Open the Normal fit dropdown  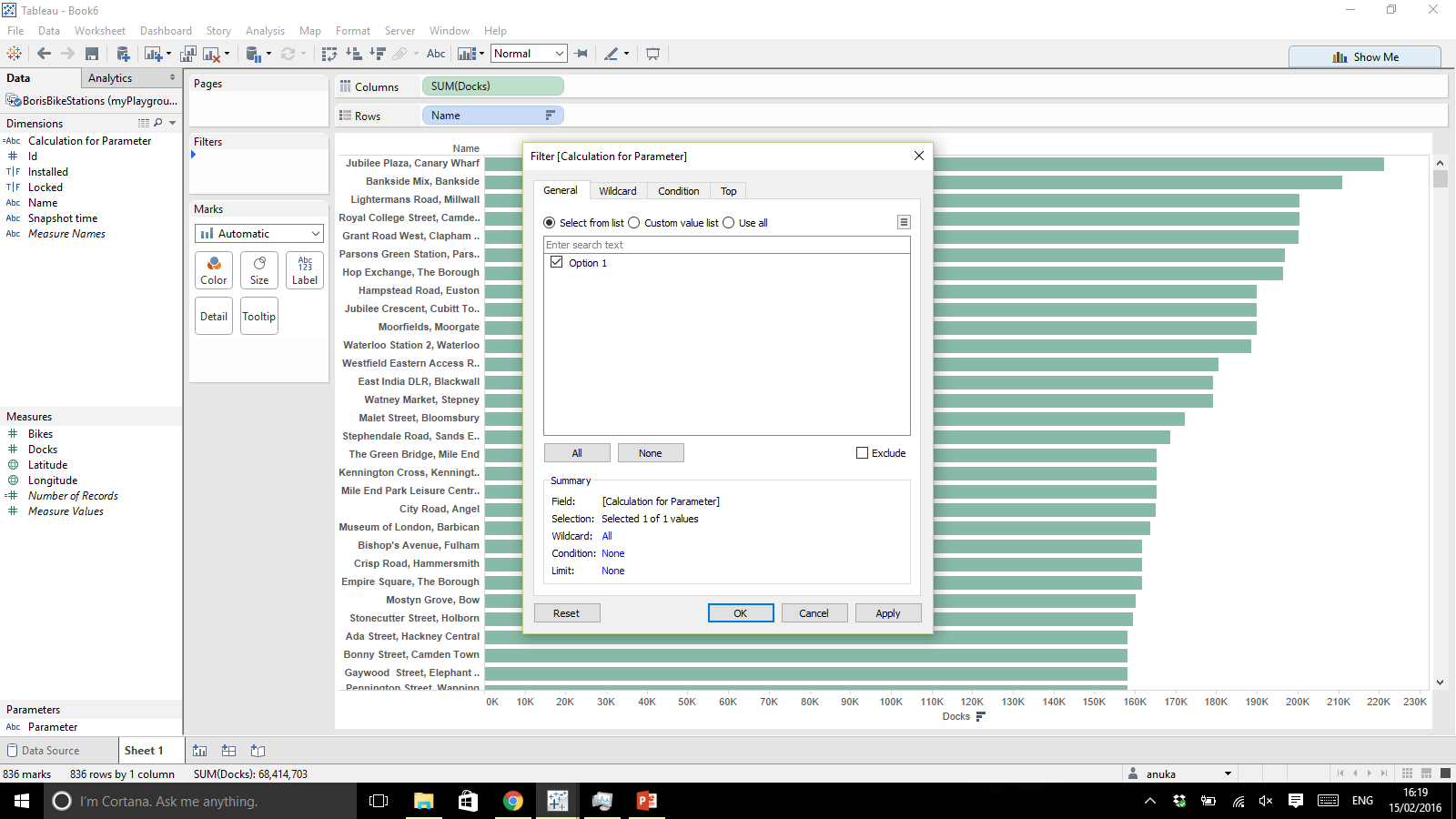[529, 54]
